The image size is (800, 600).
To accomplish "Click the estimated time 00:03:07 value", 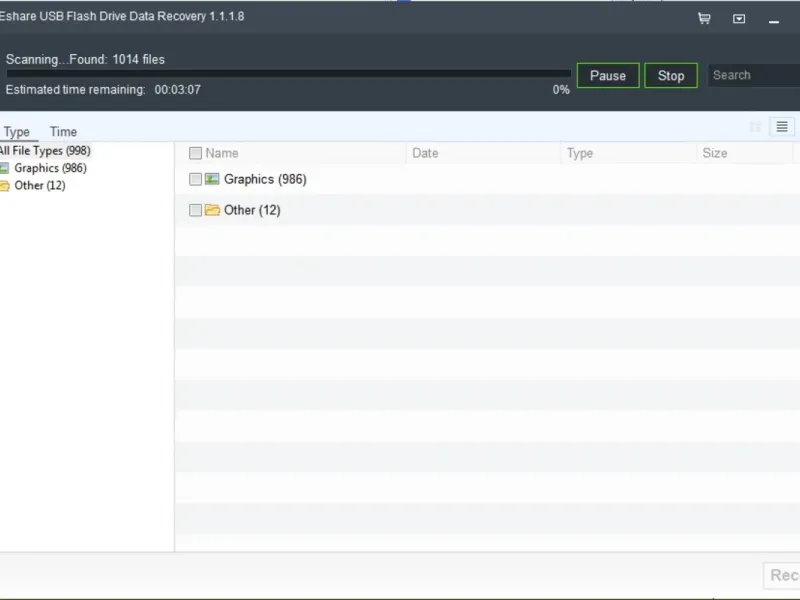I will tap(178, 90).
